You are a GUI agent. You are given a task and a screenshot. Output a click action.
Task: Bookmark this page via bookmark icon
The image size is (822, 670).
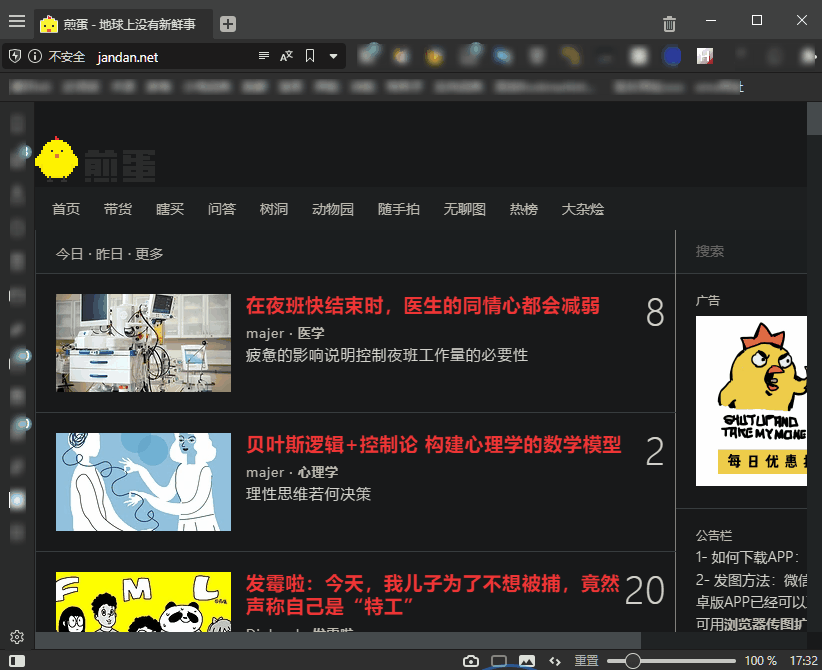click(x=310, y=56)
